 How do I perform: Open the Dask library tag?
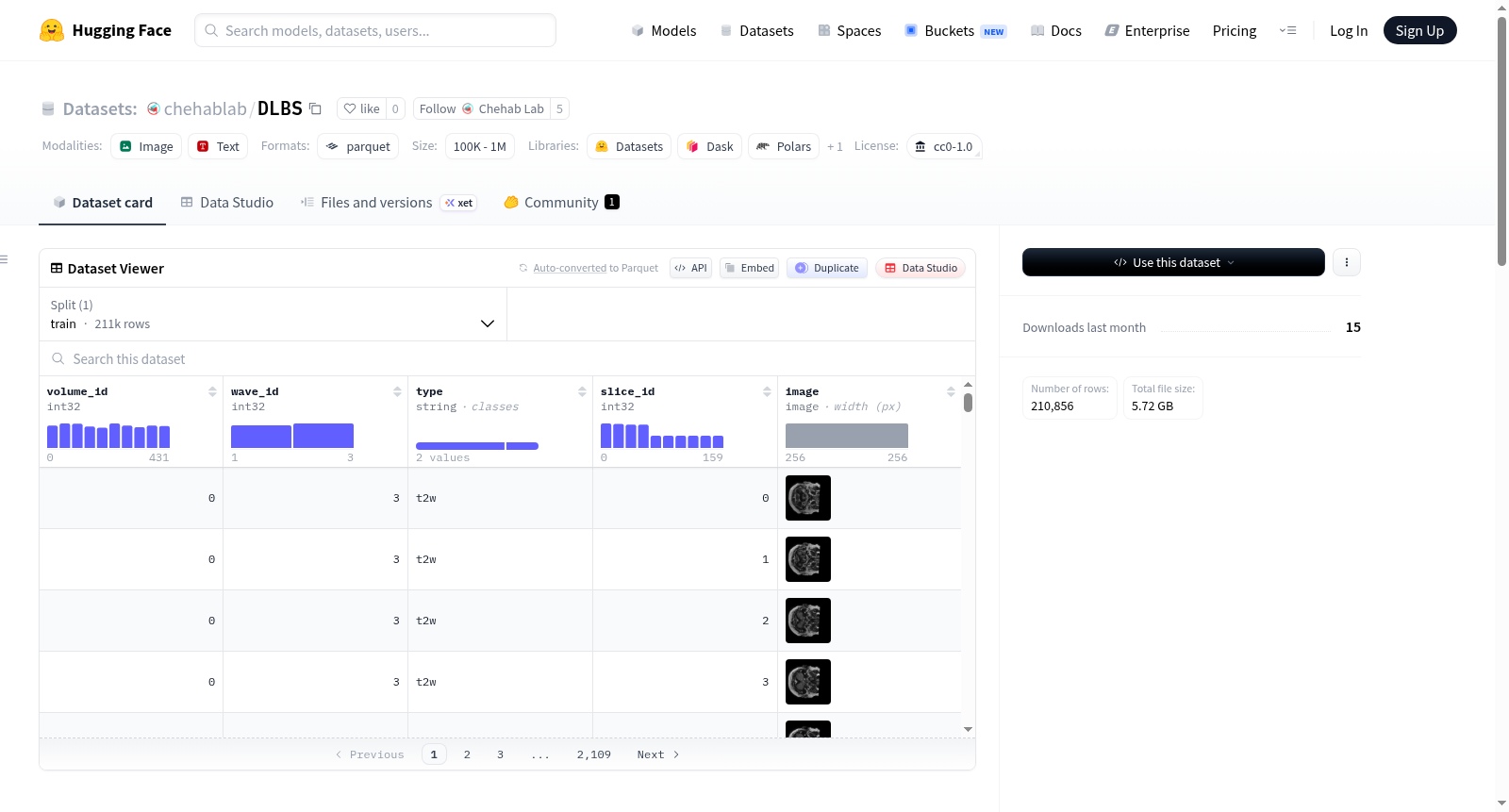709,146
